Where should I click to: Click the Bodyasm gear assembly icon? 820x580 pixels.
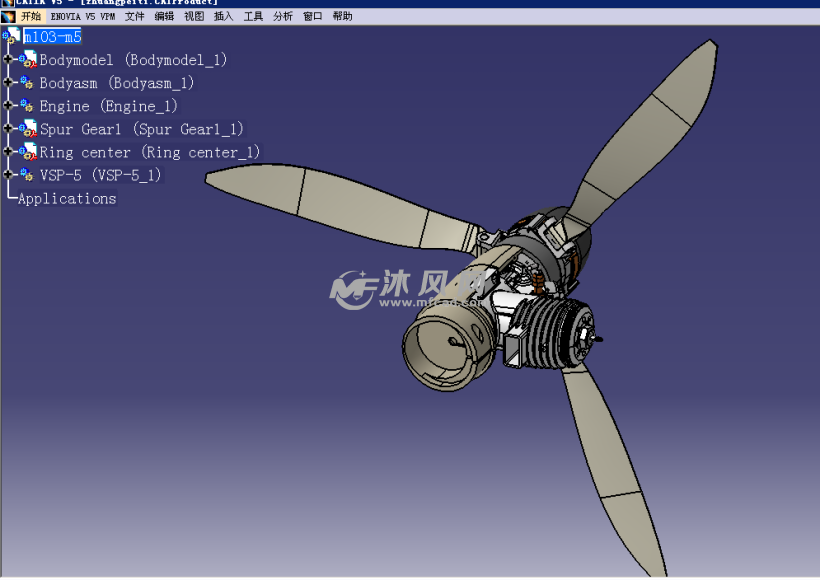pos(26,83)
